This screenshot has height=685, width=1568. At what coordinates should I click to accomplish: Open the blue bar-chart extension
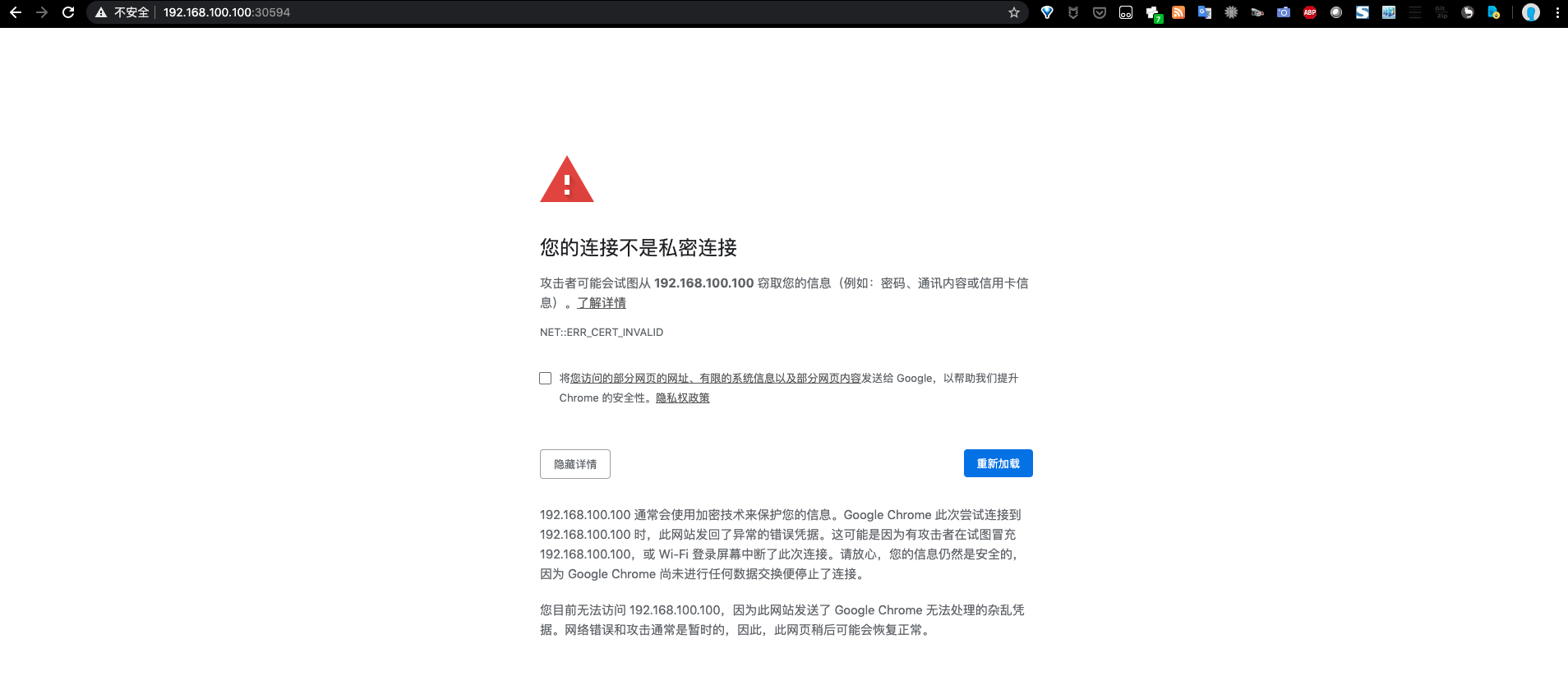(x=1389, y=12)
